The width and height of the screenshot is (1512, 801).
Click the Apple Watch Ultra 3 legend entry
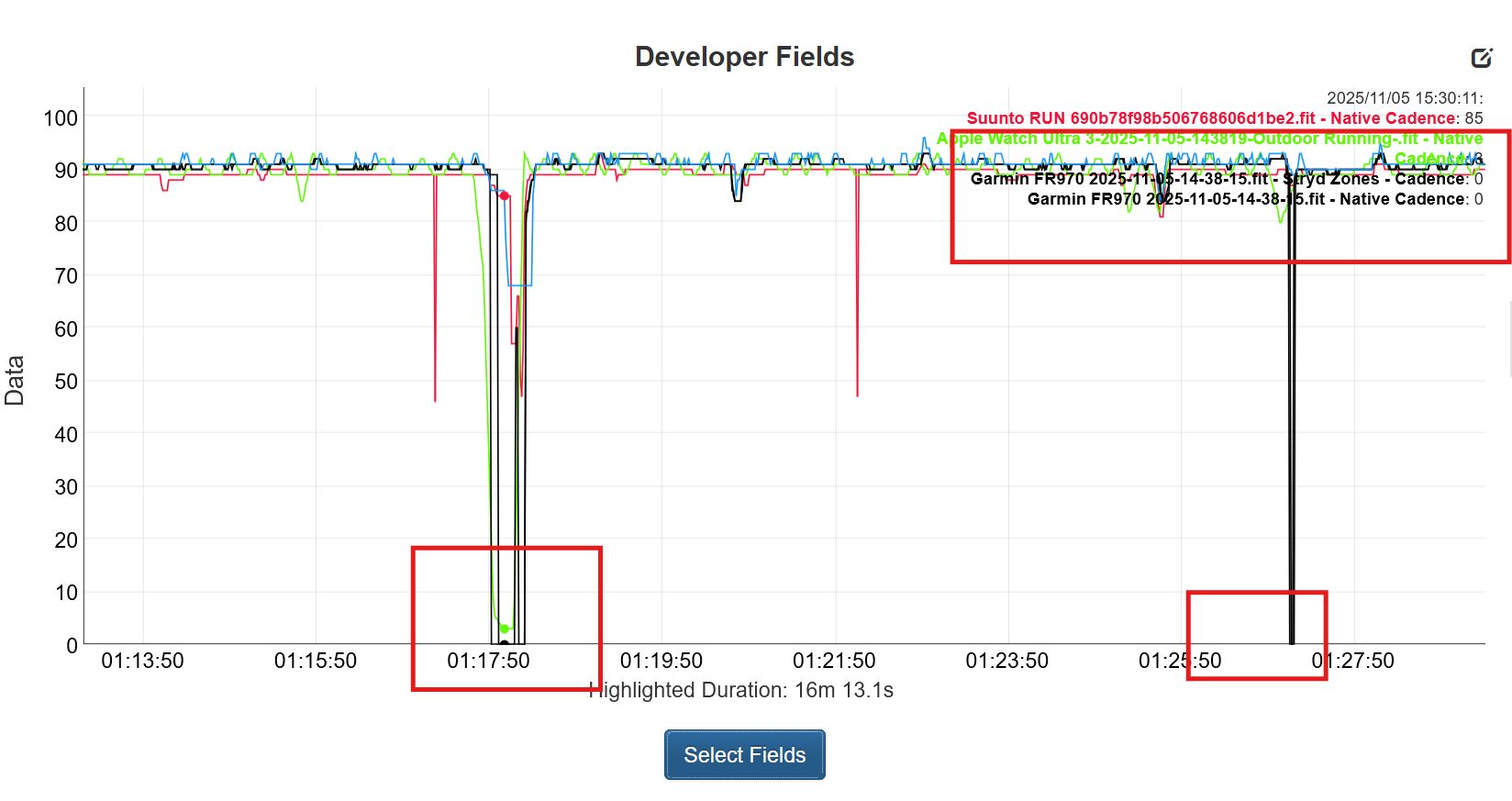pyautogui.click(x=1209, y=139)
